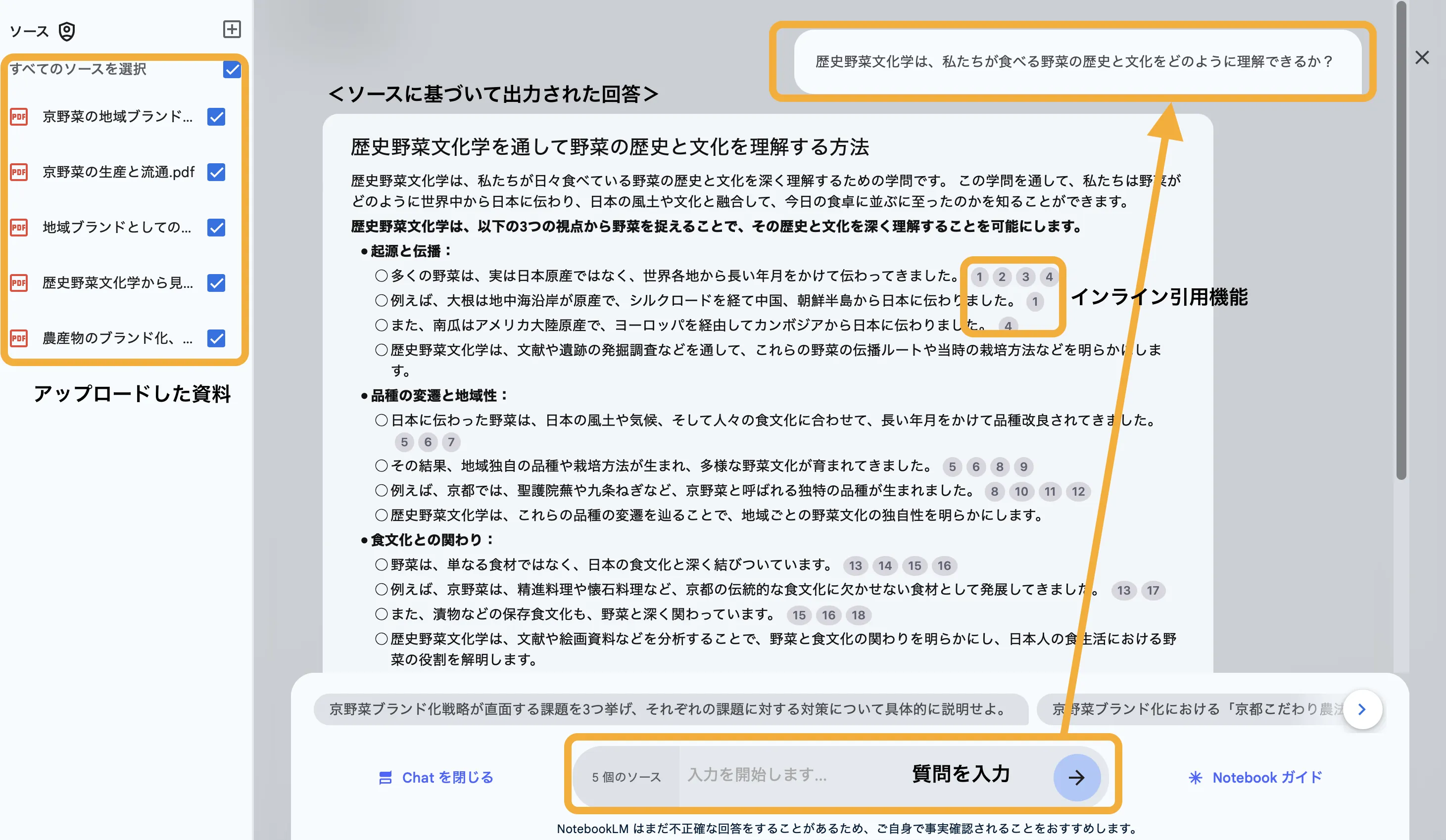Click the Notebook ガイド asterisk icon

pyautogui.click(x=1195, y=778)
